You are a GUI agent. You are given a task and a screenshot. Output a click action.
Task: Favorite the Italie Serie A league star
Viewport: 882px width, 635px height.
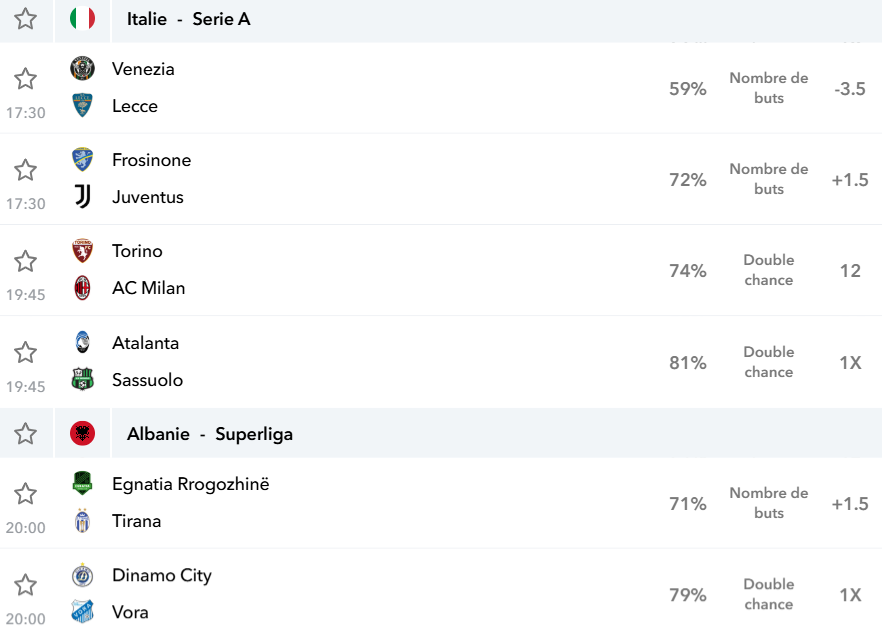click(25, 19)
